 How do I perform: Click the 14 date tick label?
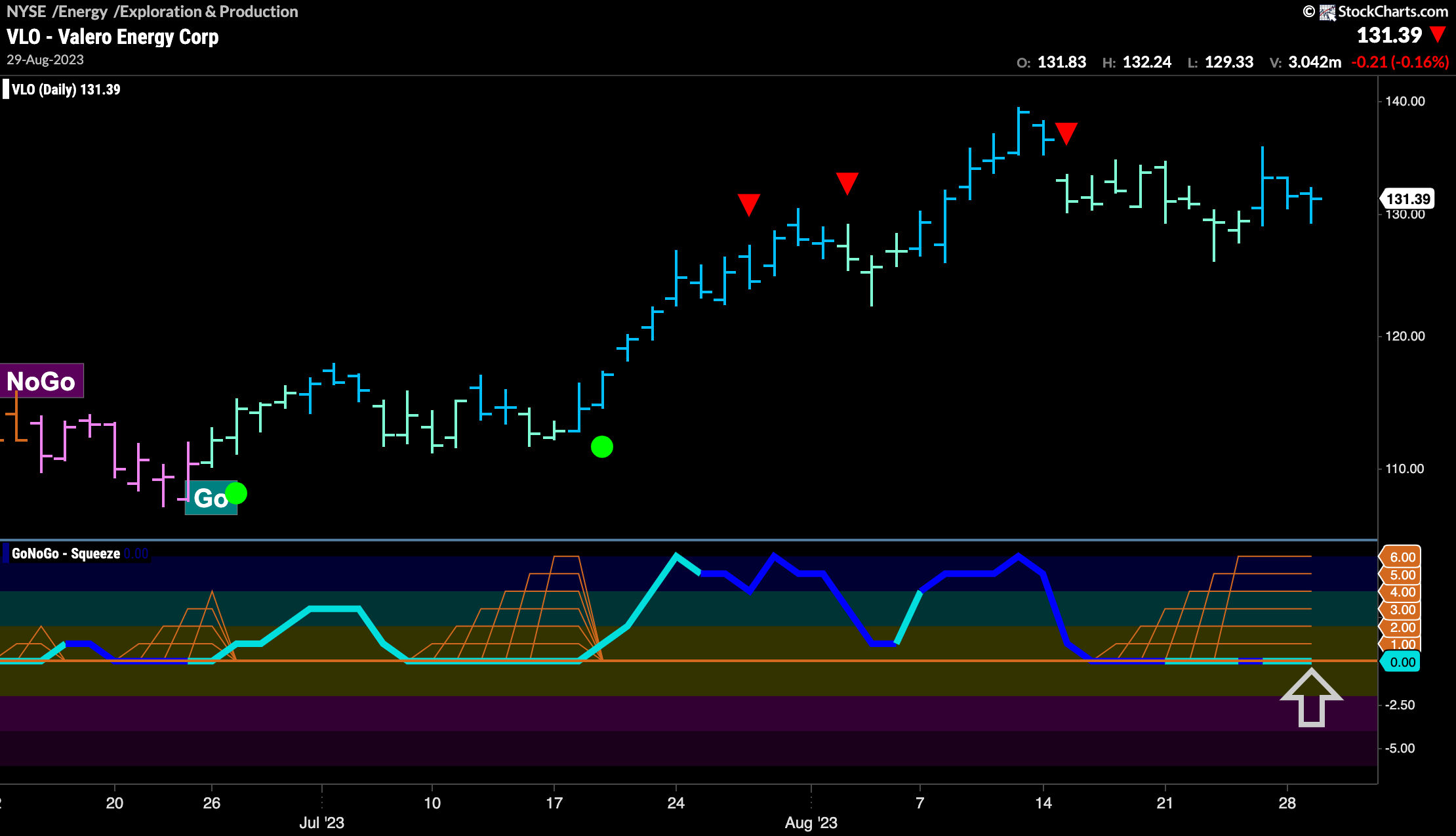[x=1043, y=803]
